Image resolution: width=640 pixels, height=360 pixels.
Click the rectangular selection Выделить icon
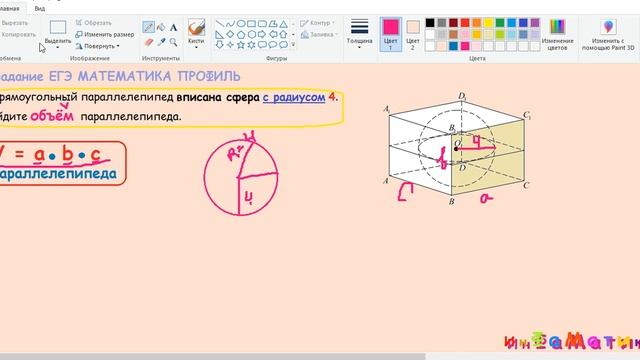coord(58,27)
